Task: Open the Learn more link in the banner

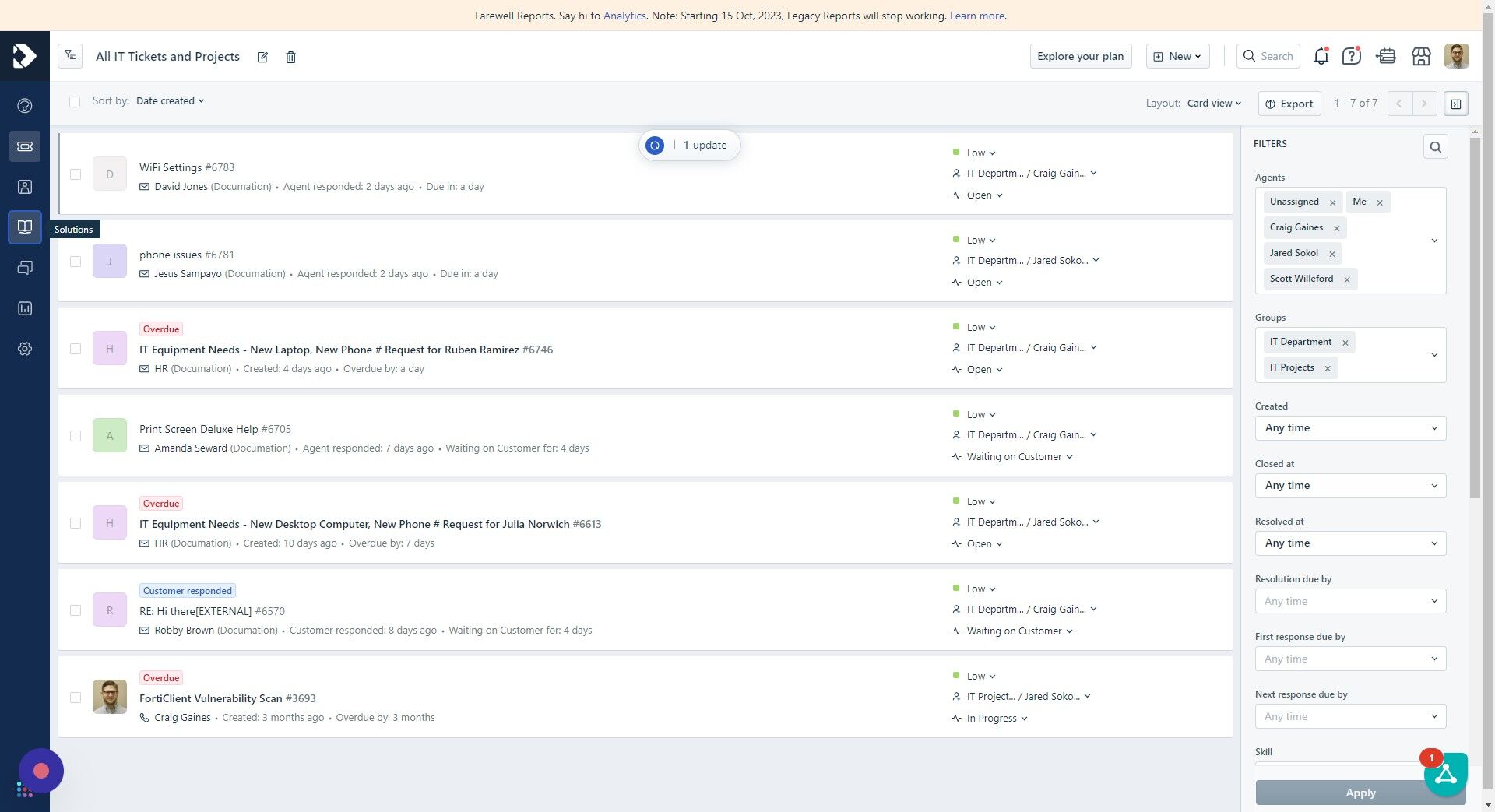Action: pyautogui.click(x=976, y=16)
